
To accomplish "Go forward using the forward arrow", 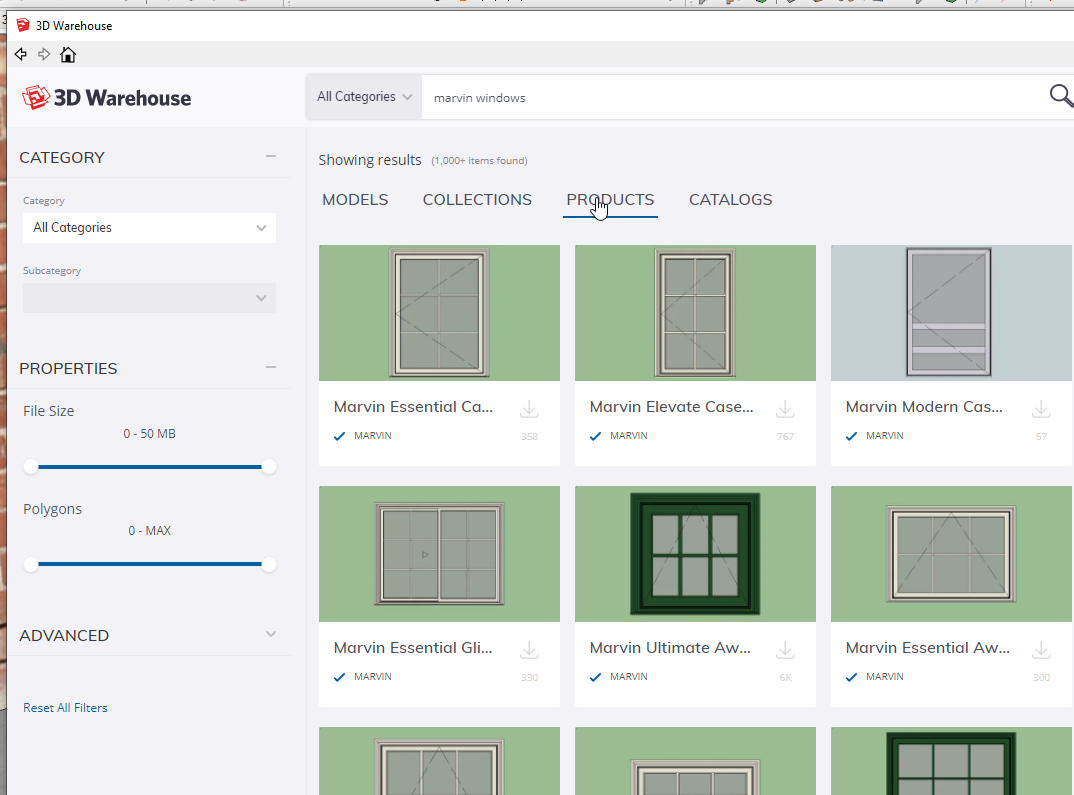I will [x=44, y=54].
